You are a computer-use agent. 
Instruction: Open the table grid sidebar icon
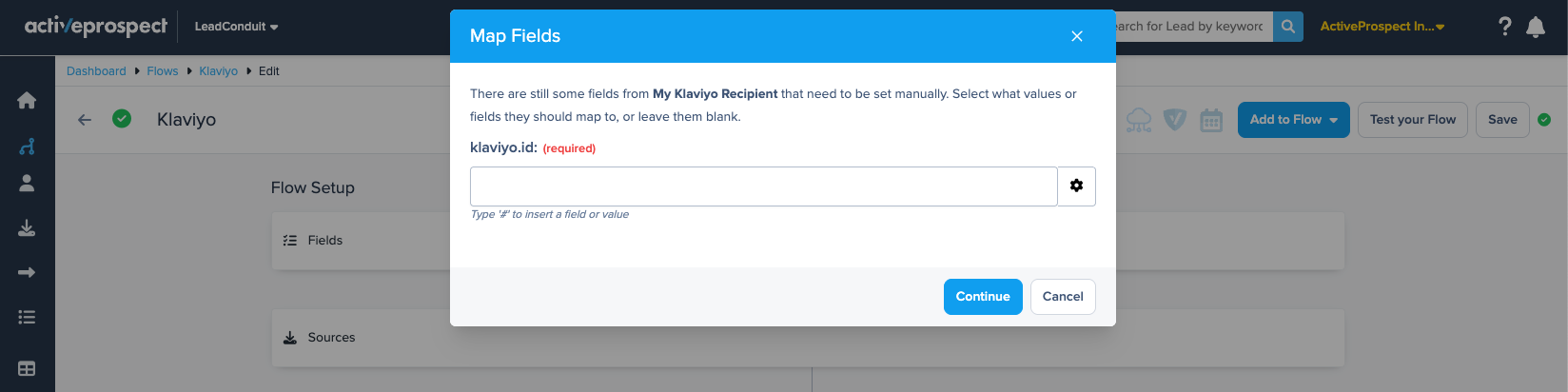27,368
